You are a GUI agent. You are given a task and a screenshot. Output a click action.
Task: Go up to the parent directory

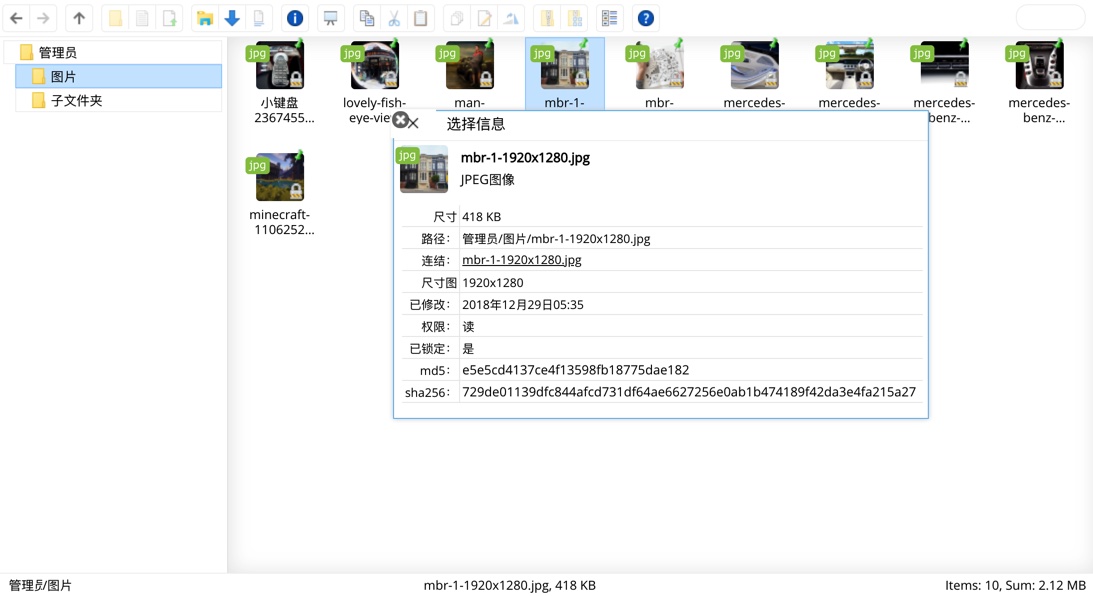click(79, 18)
